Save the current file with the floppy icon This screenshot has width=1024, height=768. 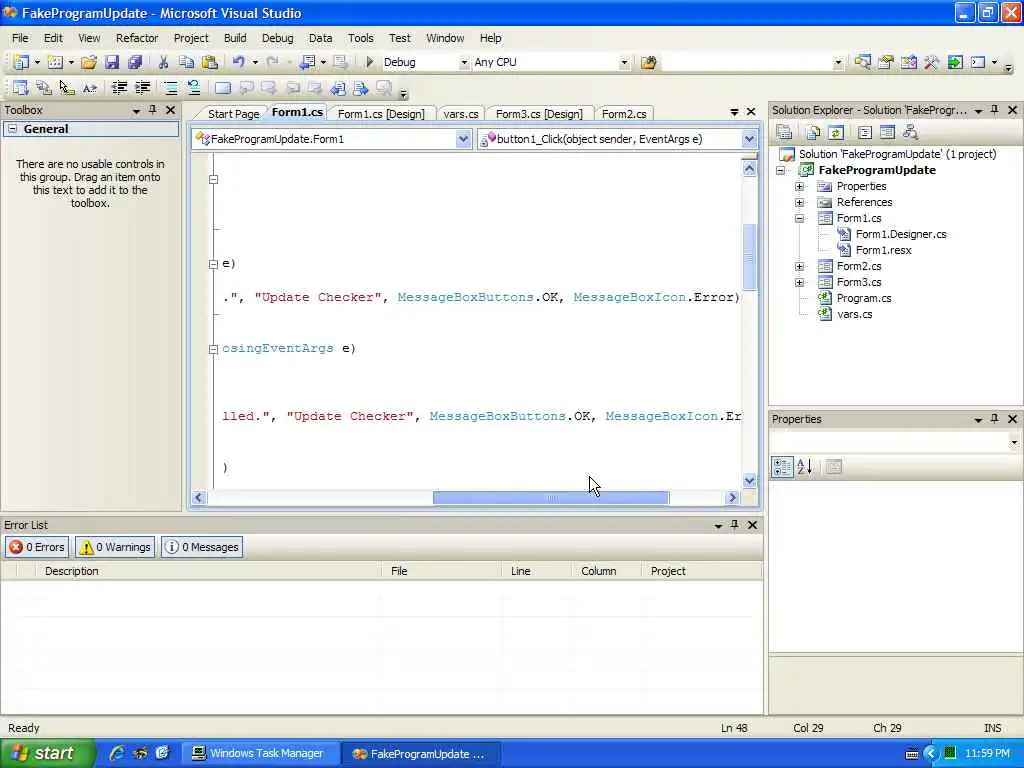pyautogui.click(x=112, y=62)
